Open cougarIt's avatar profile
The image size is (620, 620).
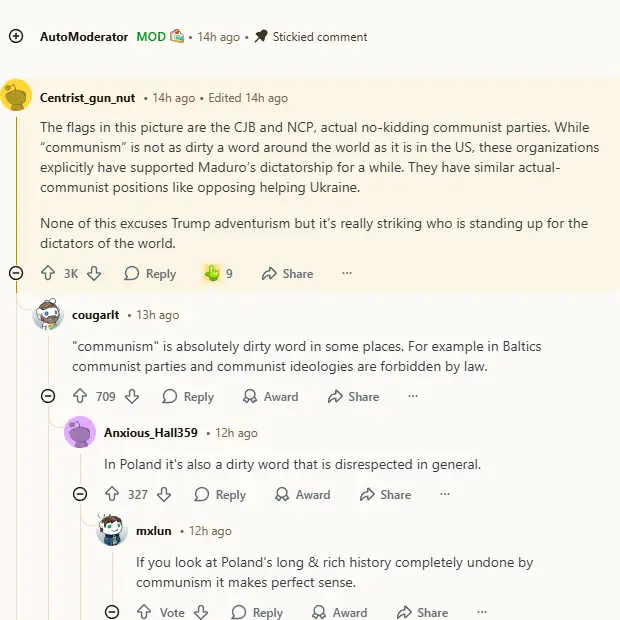48,315
